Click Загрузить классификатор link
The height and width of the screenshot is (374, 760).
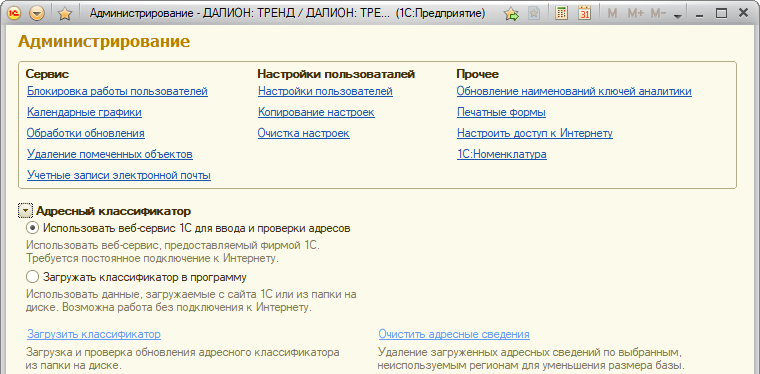pos(94,334)
